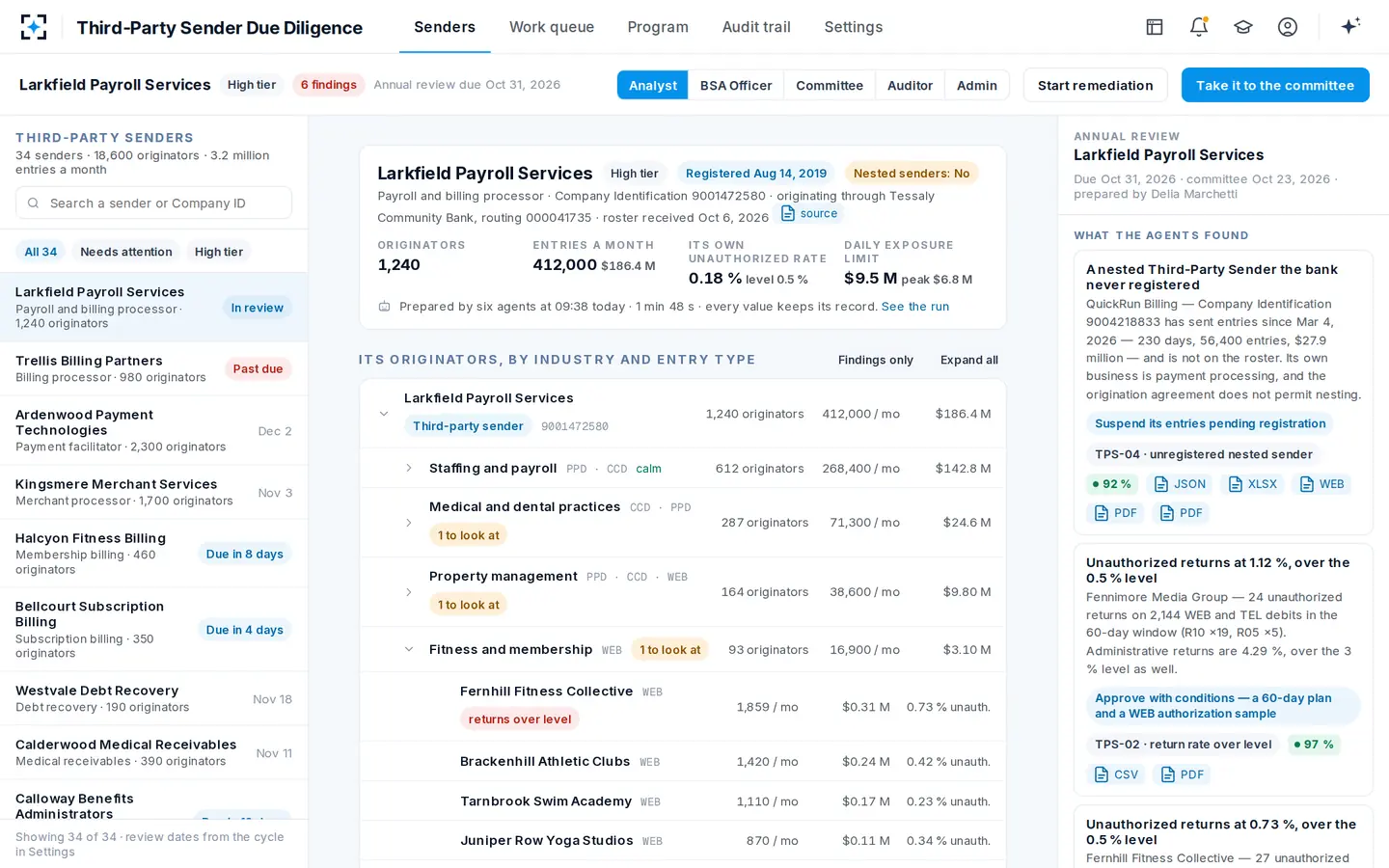Click the magnifier icon in sender search
Screen dimensions: 1389x868
34,203
